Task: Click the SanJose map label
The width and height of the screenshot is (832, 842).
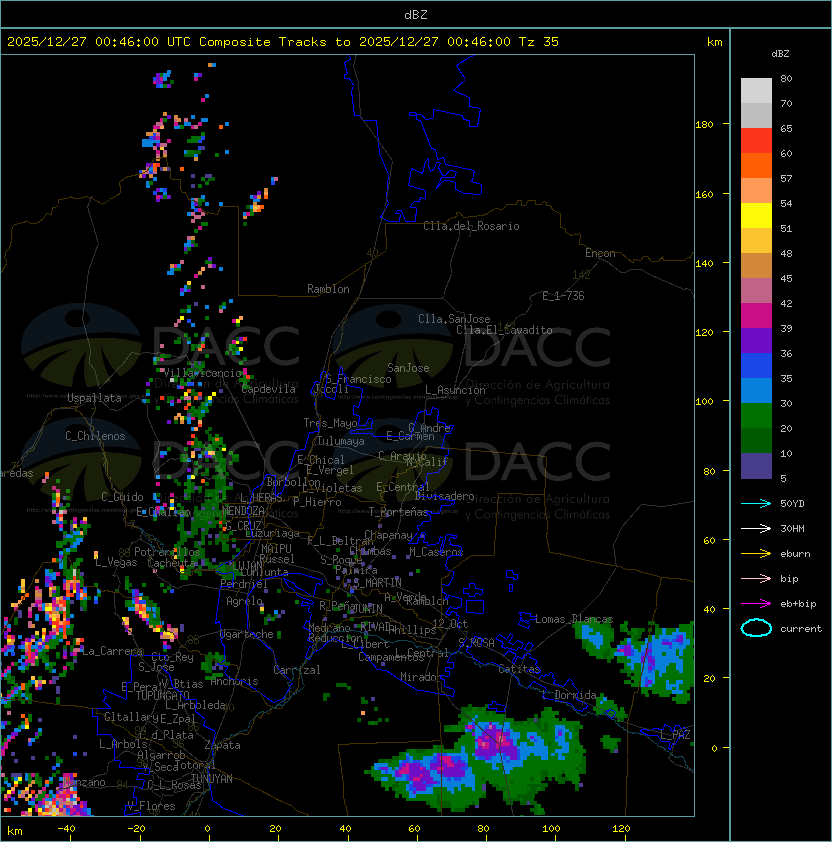Action: pyautogui.click(x=408, y=368)
